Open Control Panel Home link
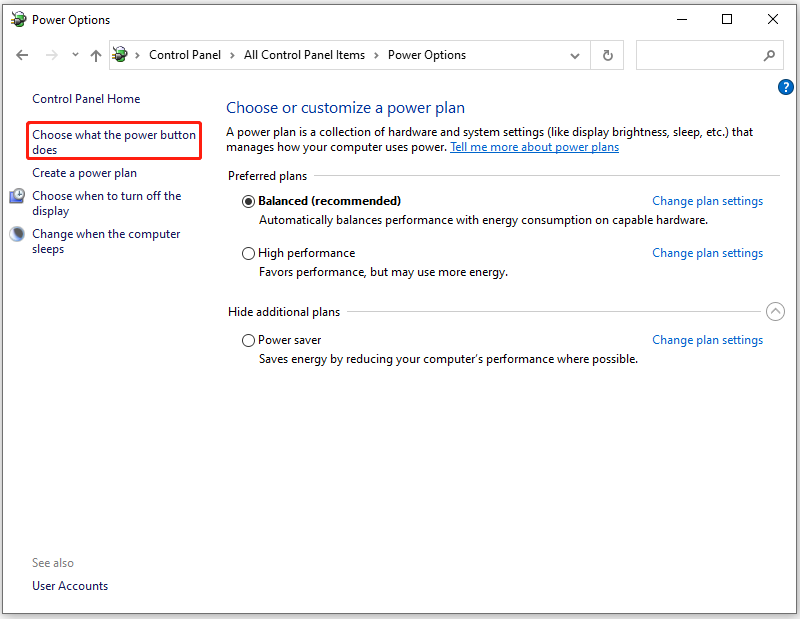This screenshot has height=619, width=800. 86,99
